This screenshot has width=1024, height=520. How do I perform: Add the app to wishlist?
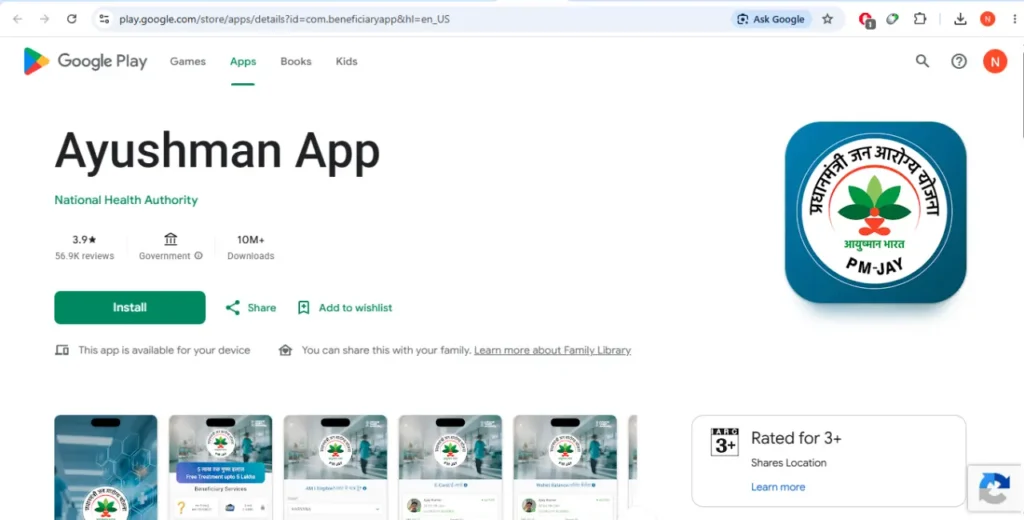(345, 308)
